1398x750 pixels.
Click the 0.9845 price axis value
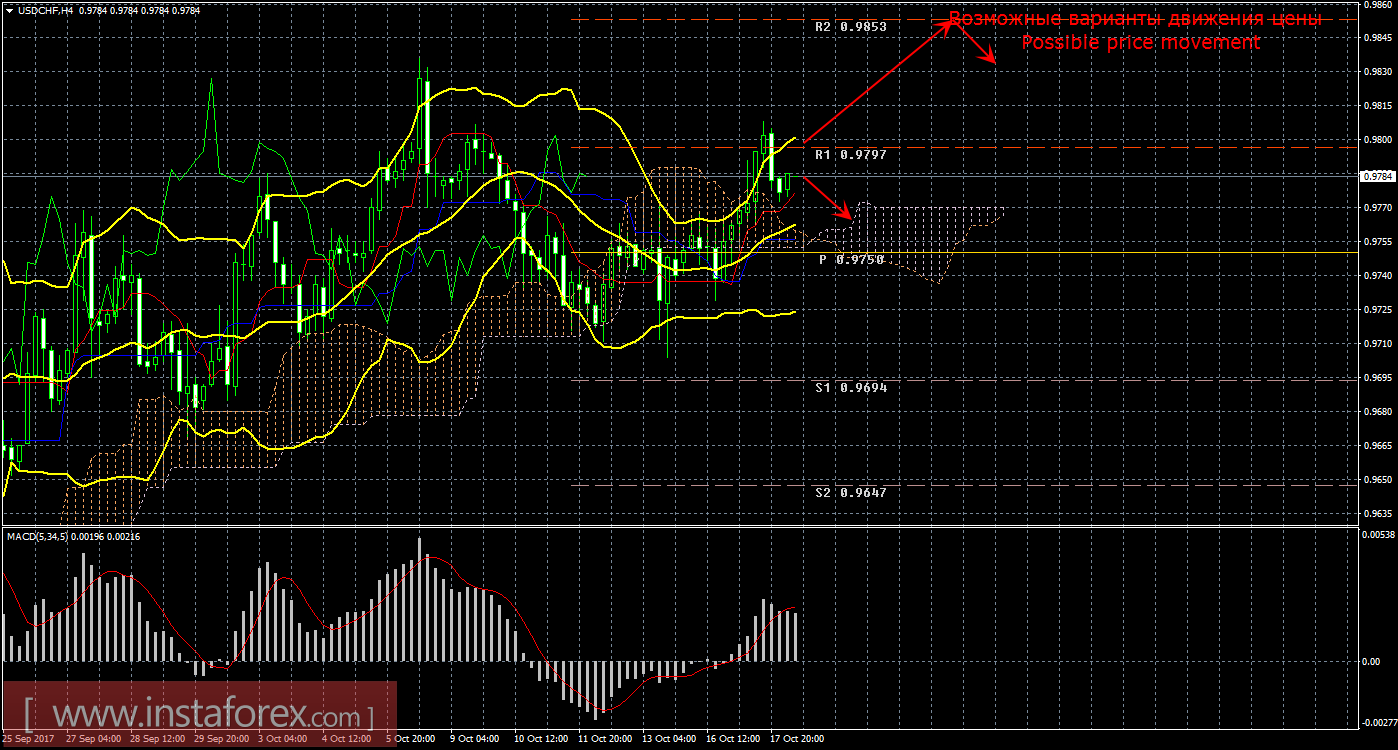(1377, 38)
